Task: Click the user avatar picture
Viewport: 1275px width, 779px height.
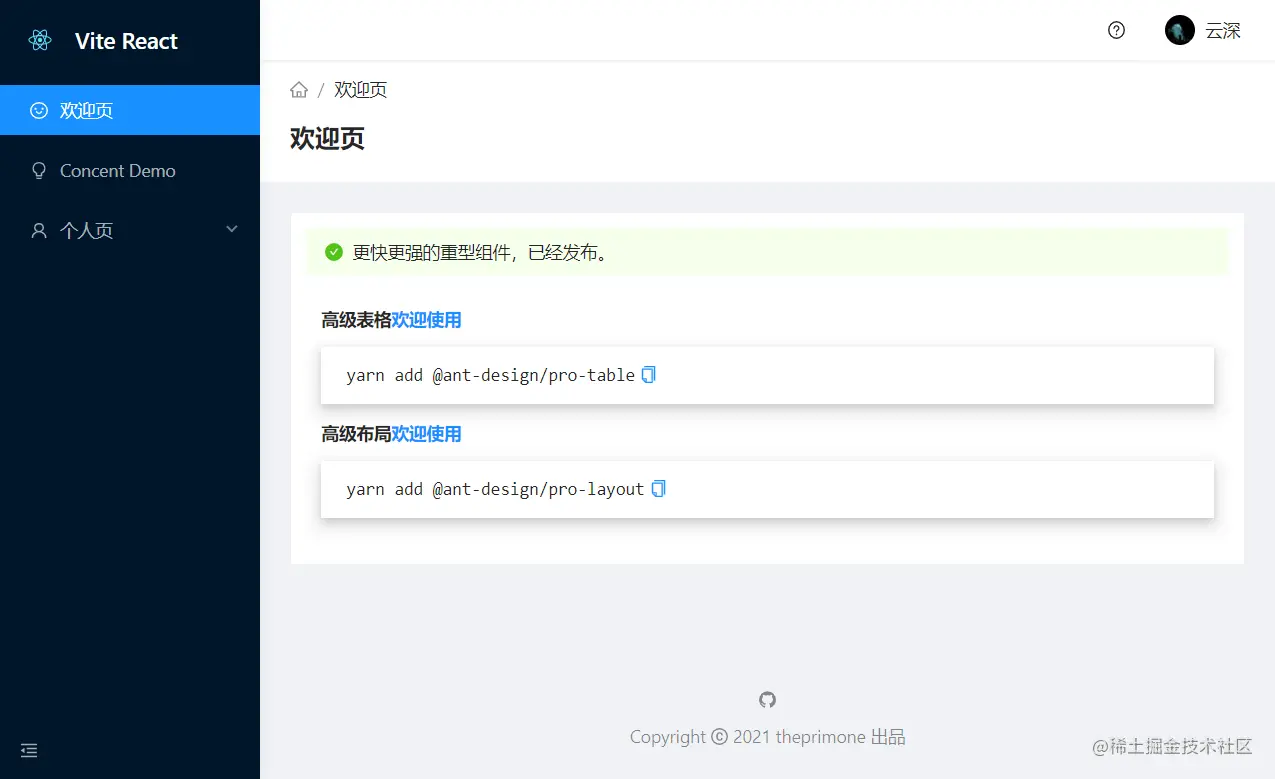Action: [x=1180, y=30]
